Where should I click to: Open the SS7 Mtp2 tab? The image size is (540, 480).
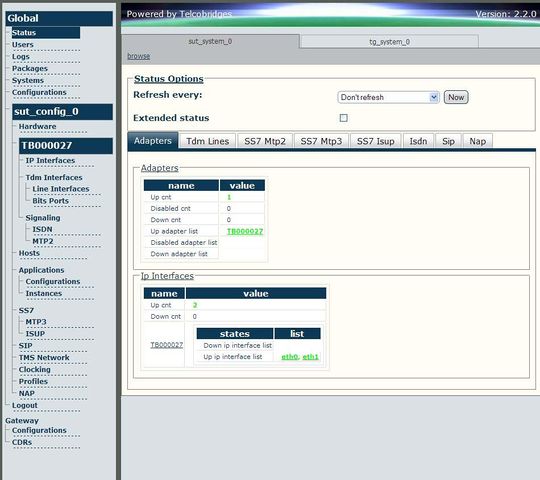tap(265, 141)
